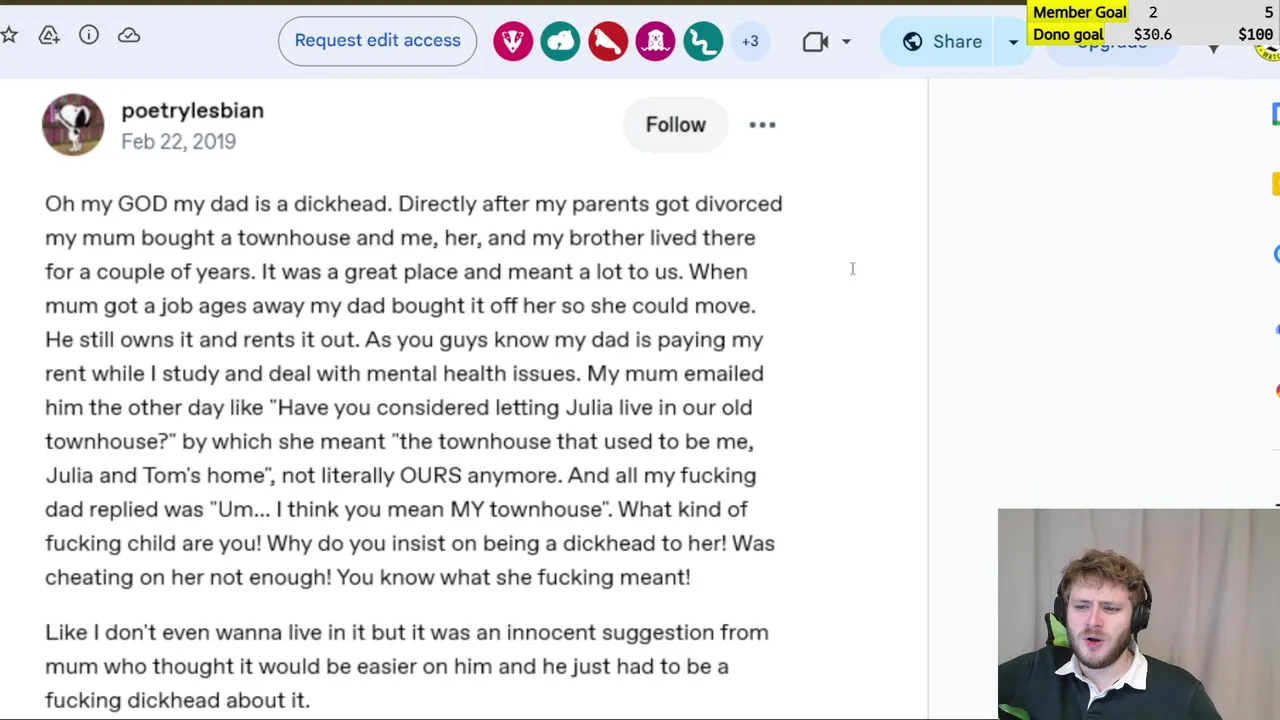Click the Share button
Viewport: 1280px width, 720px height.
click(942, 41)
